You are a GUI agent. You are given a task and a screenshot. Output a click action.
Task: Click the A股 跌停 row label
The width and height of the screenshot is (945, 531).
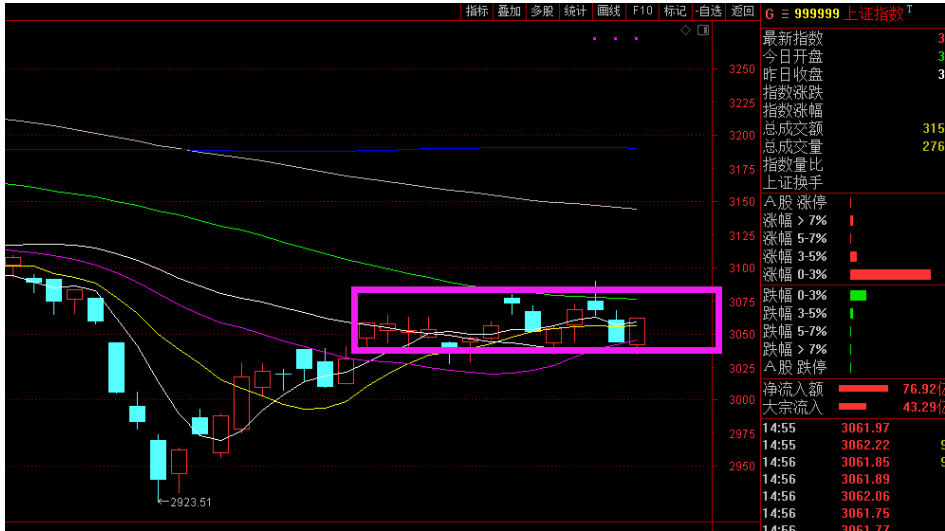(x=795, y=367)
